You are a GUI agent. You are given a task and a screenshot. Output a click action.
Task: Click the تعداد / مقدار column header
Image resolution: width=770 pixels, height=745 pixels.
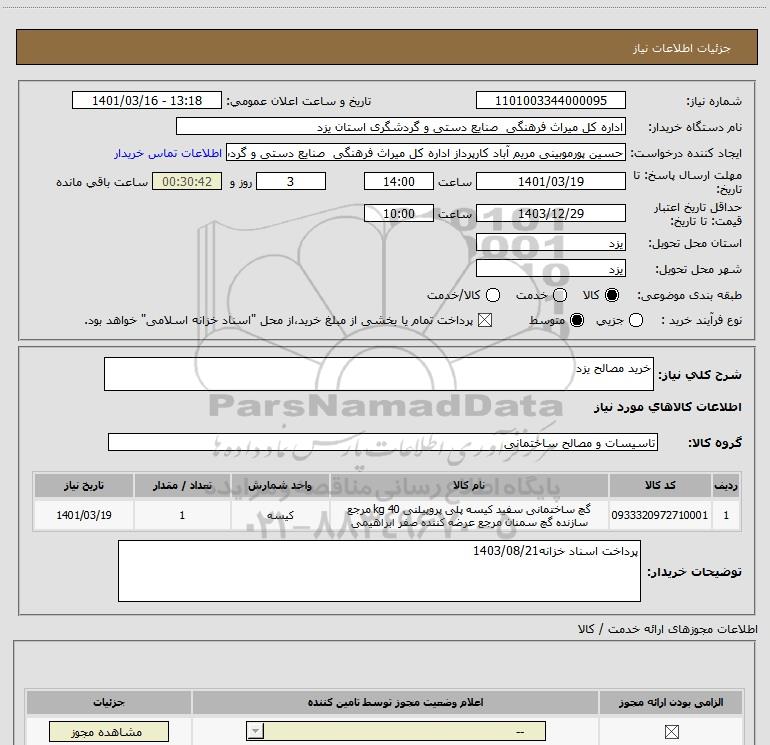(x=182, y=485)
